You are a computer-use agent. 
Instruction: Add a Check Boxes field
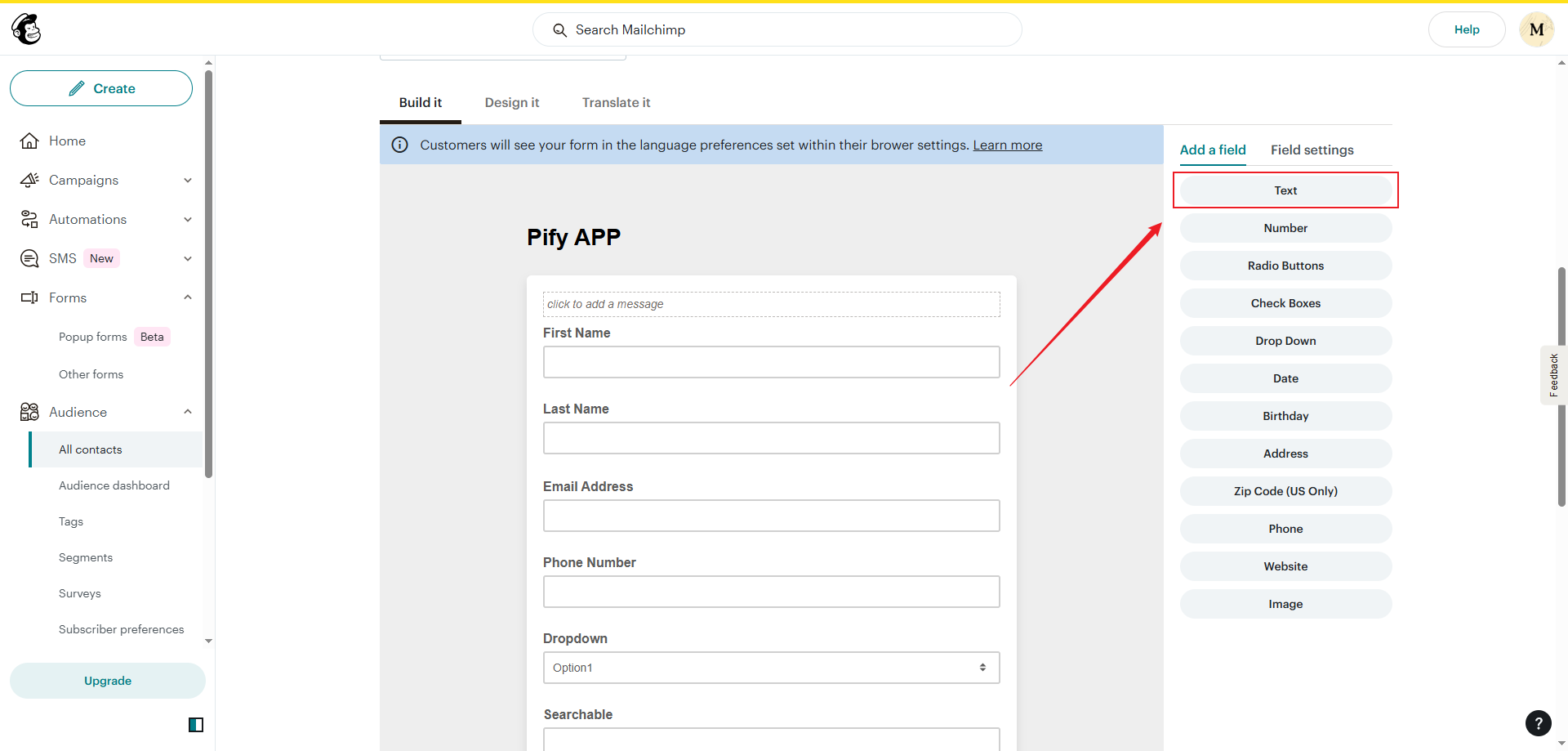(1285, 303)
